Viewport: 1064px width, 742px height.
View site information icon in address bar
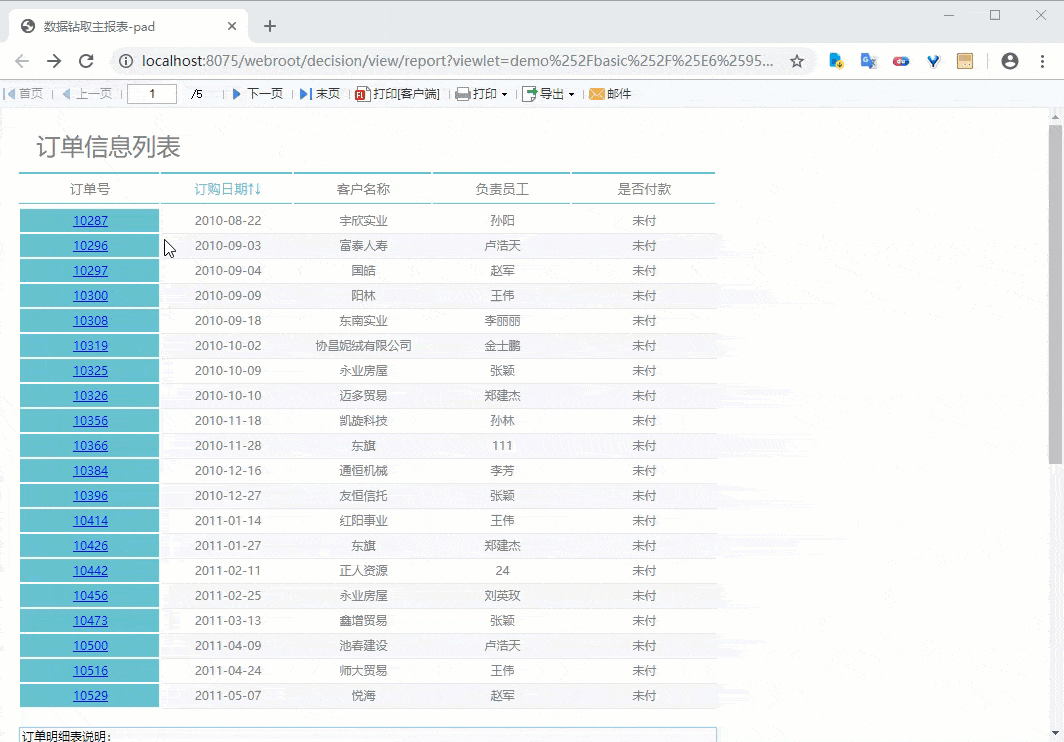pos(126,61)
